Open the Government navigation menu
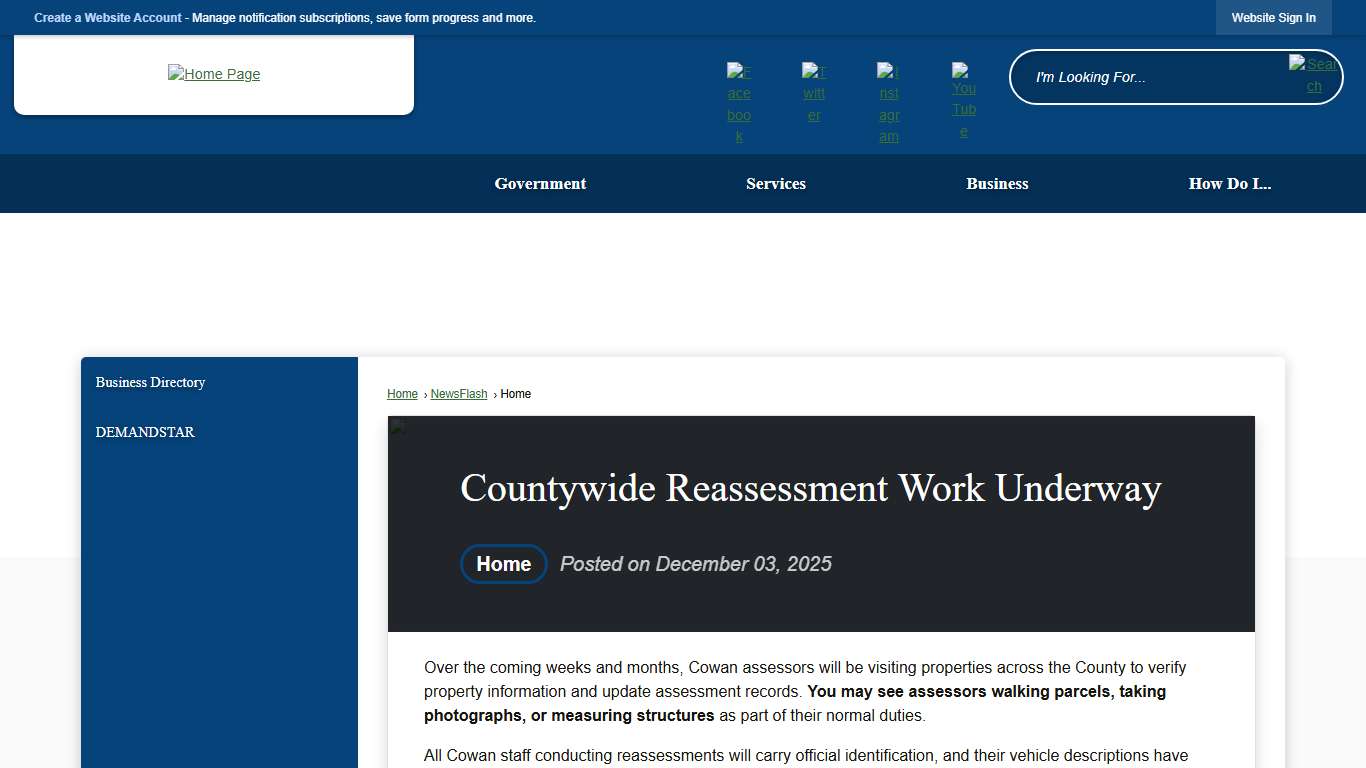 [540, 183]
